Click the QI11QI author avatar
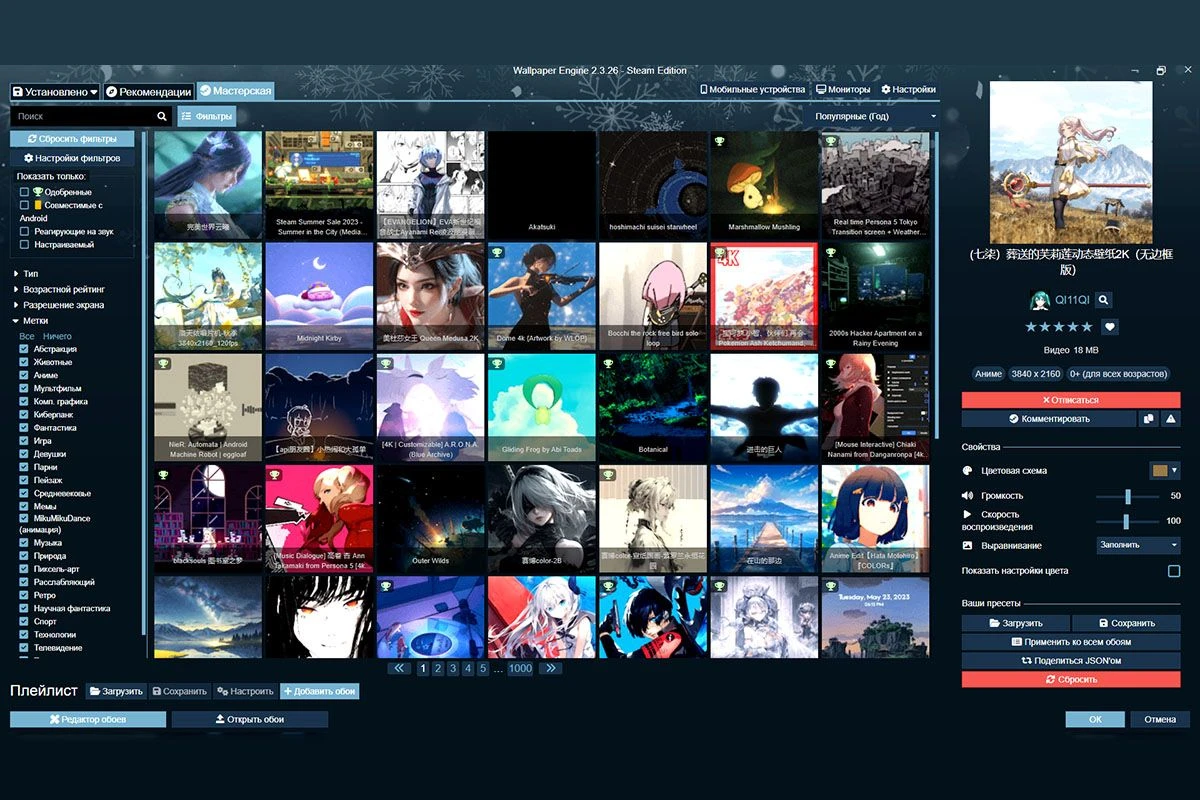This screenshot has height=800, width=1200. (1040, 299)
